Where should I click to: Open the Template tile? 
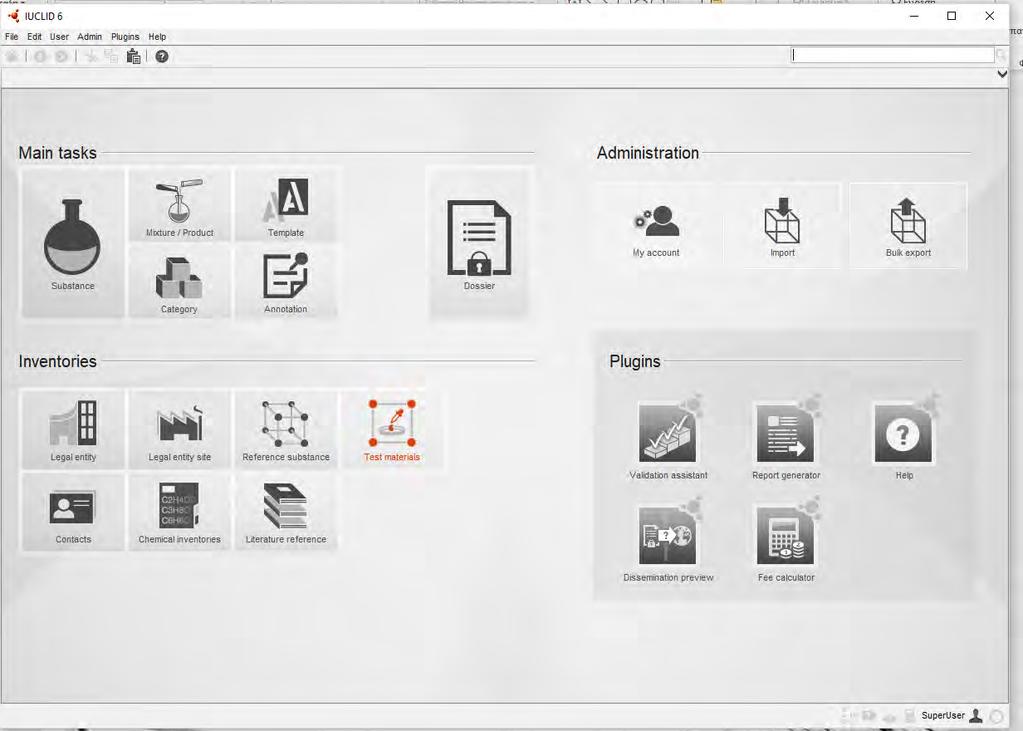pos(286,205)
